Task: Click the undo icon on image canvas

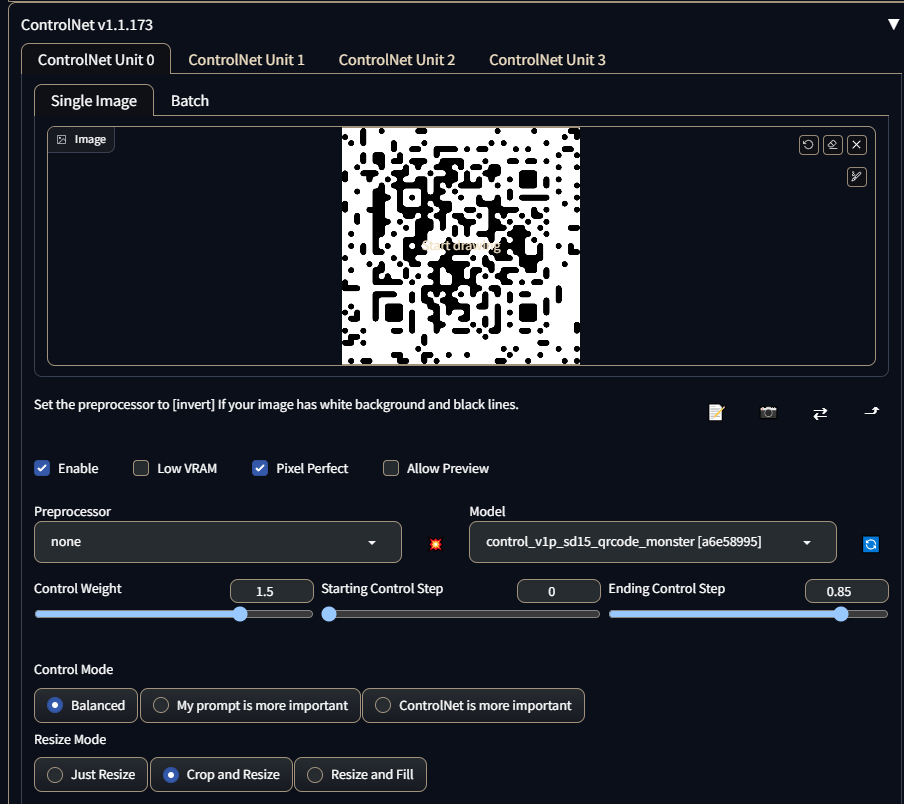Action: (808, 145)
